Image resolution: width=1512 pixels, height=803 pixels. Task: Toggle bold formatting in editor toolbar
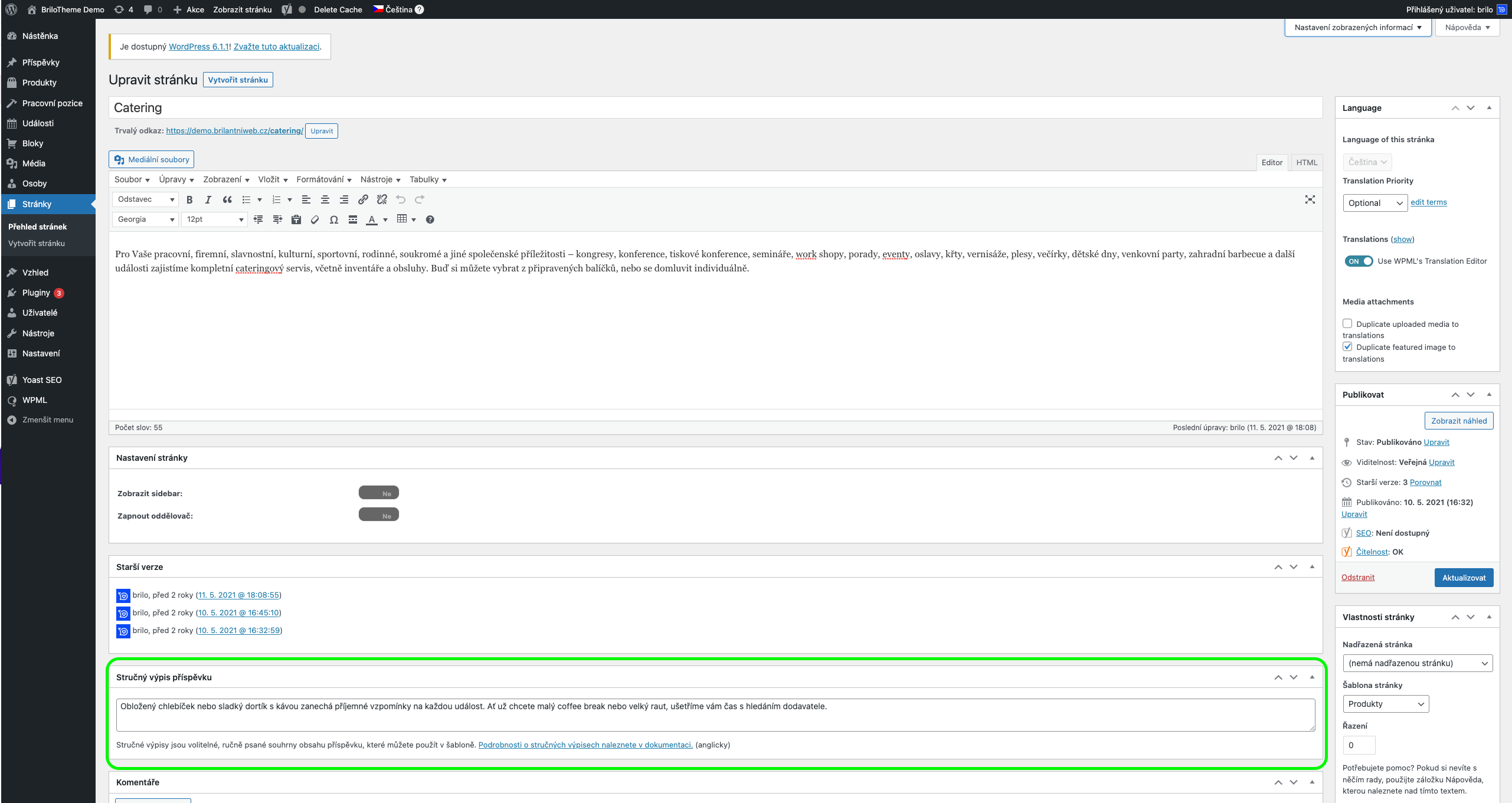(x=189, y=199)
